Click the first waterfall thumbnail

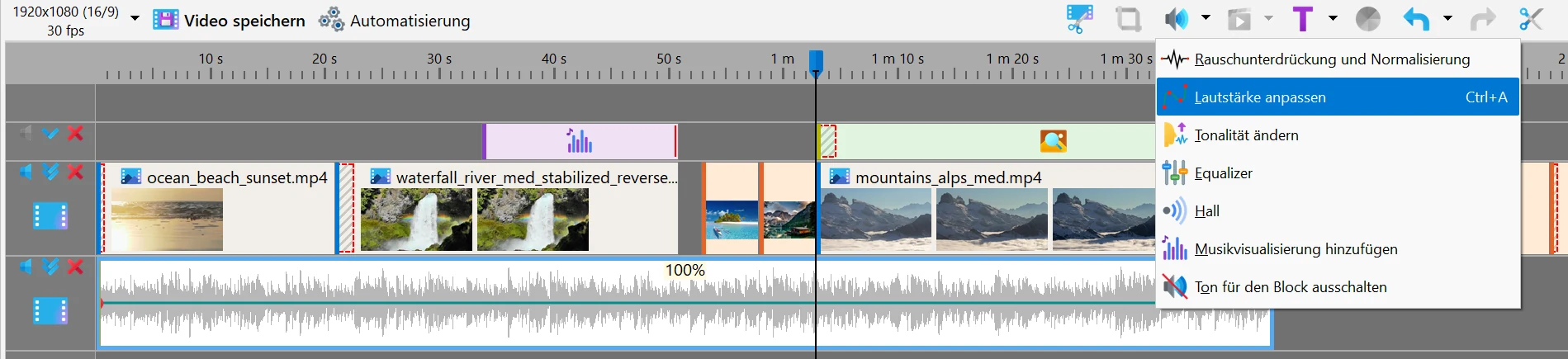(416, 220)
